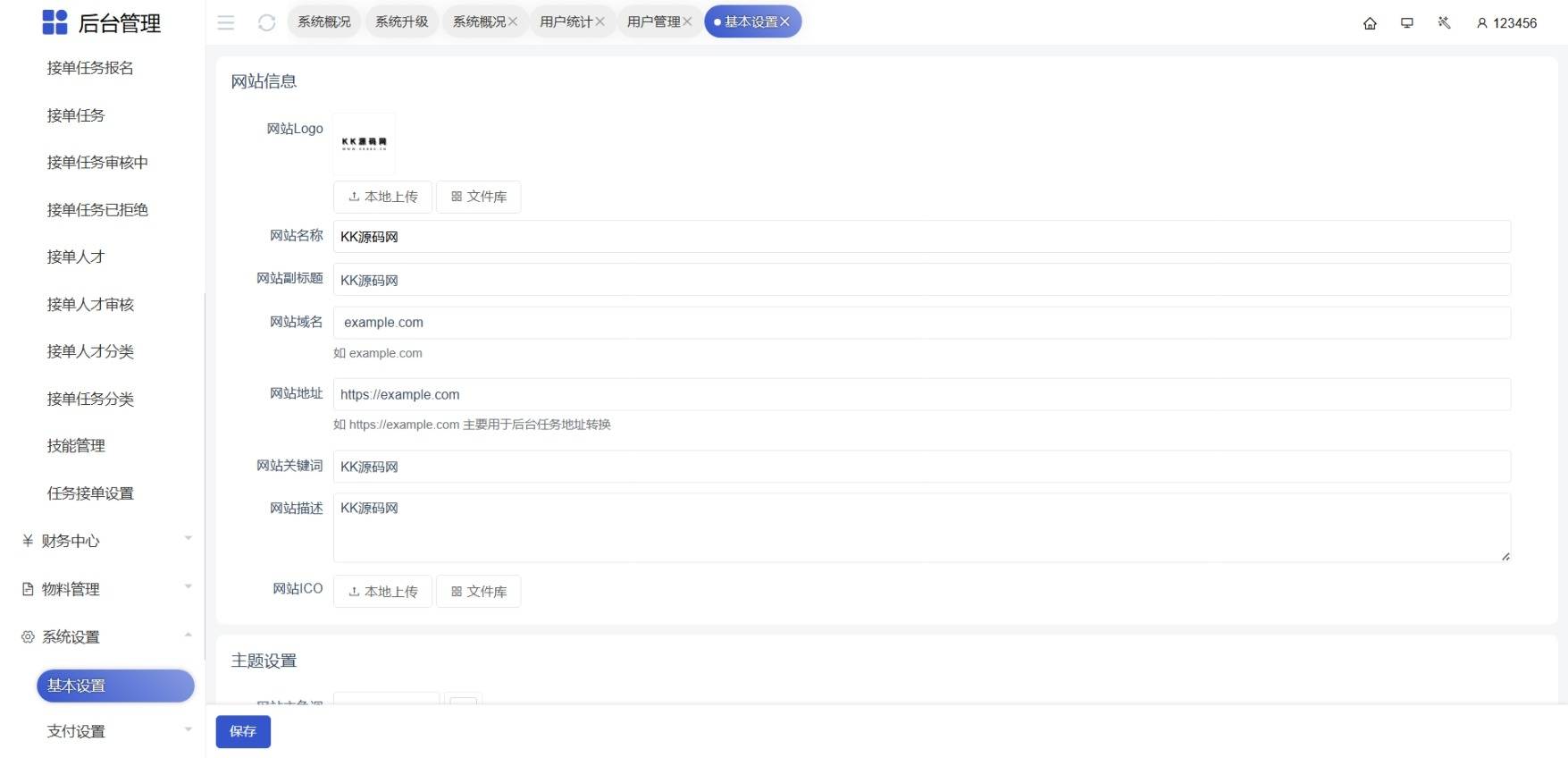
Task: Focus the 网站地址 input field
Action: pos(922,394)
